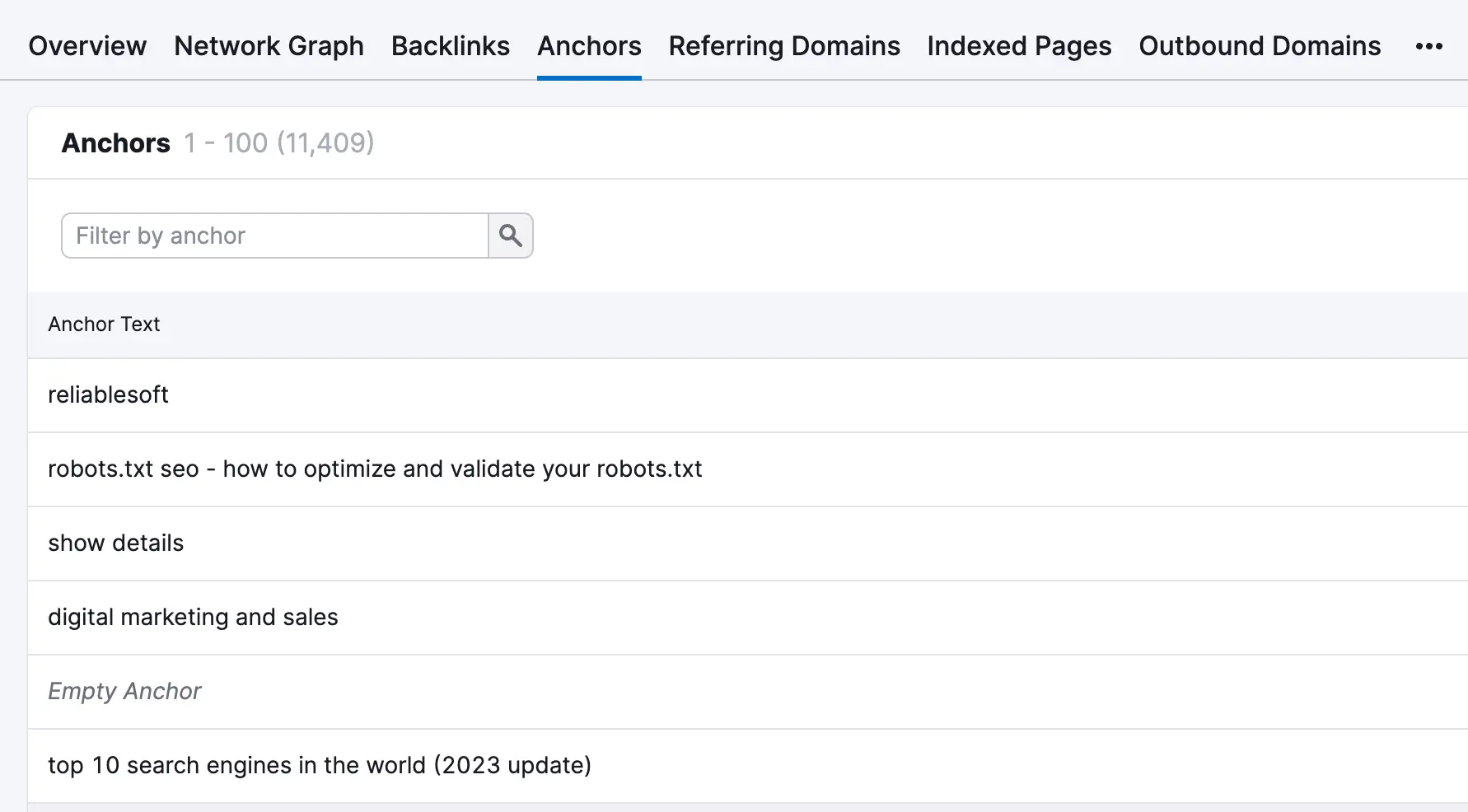
Task: Open the Network Graph tab
Action: tap(269, 46)
